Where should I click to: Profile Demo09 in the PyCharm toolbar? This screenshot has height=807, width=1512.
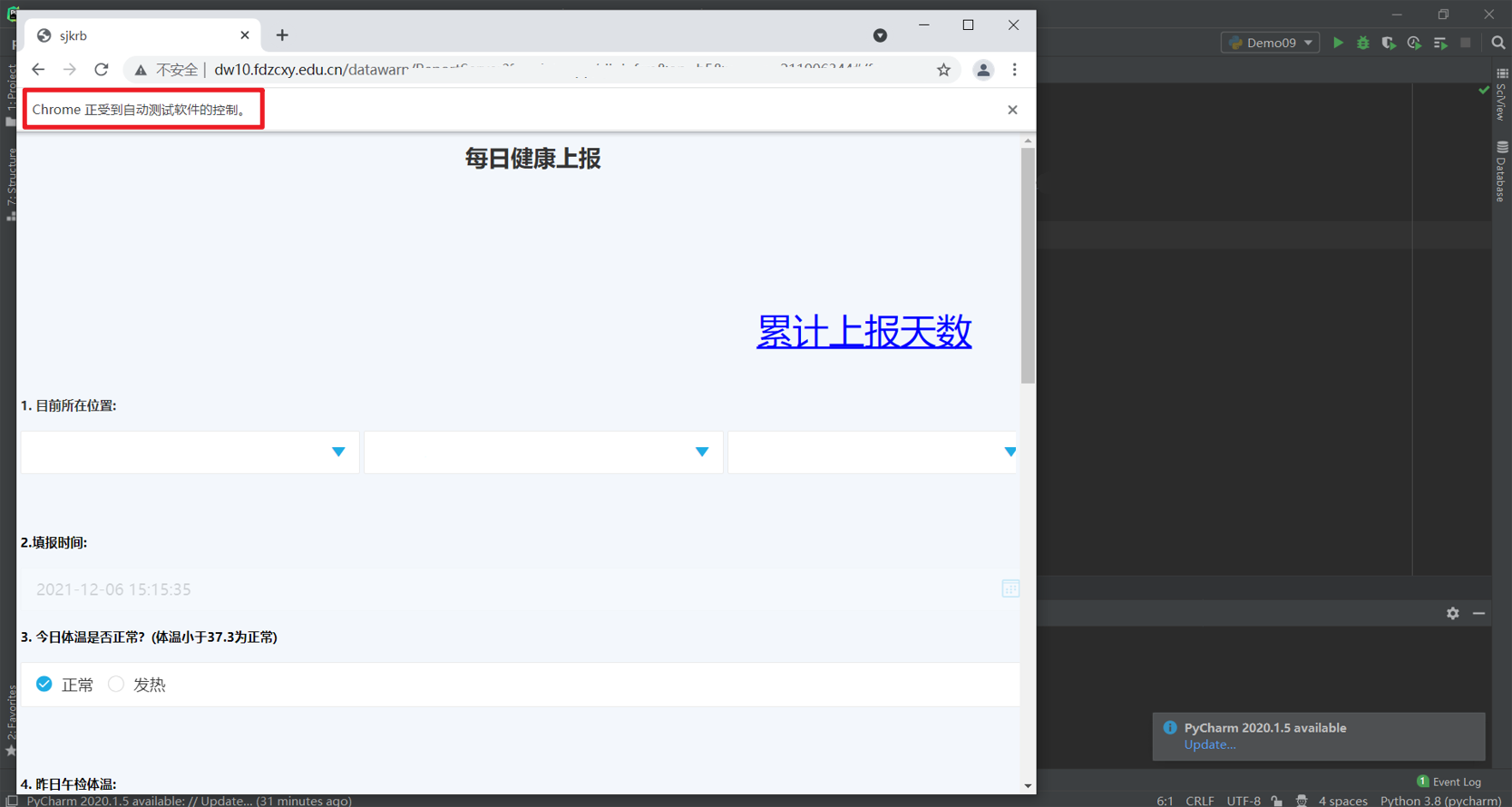[x=1414, y=43]
